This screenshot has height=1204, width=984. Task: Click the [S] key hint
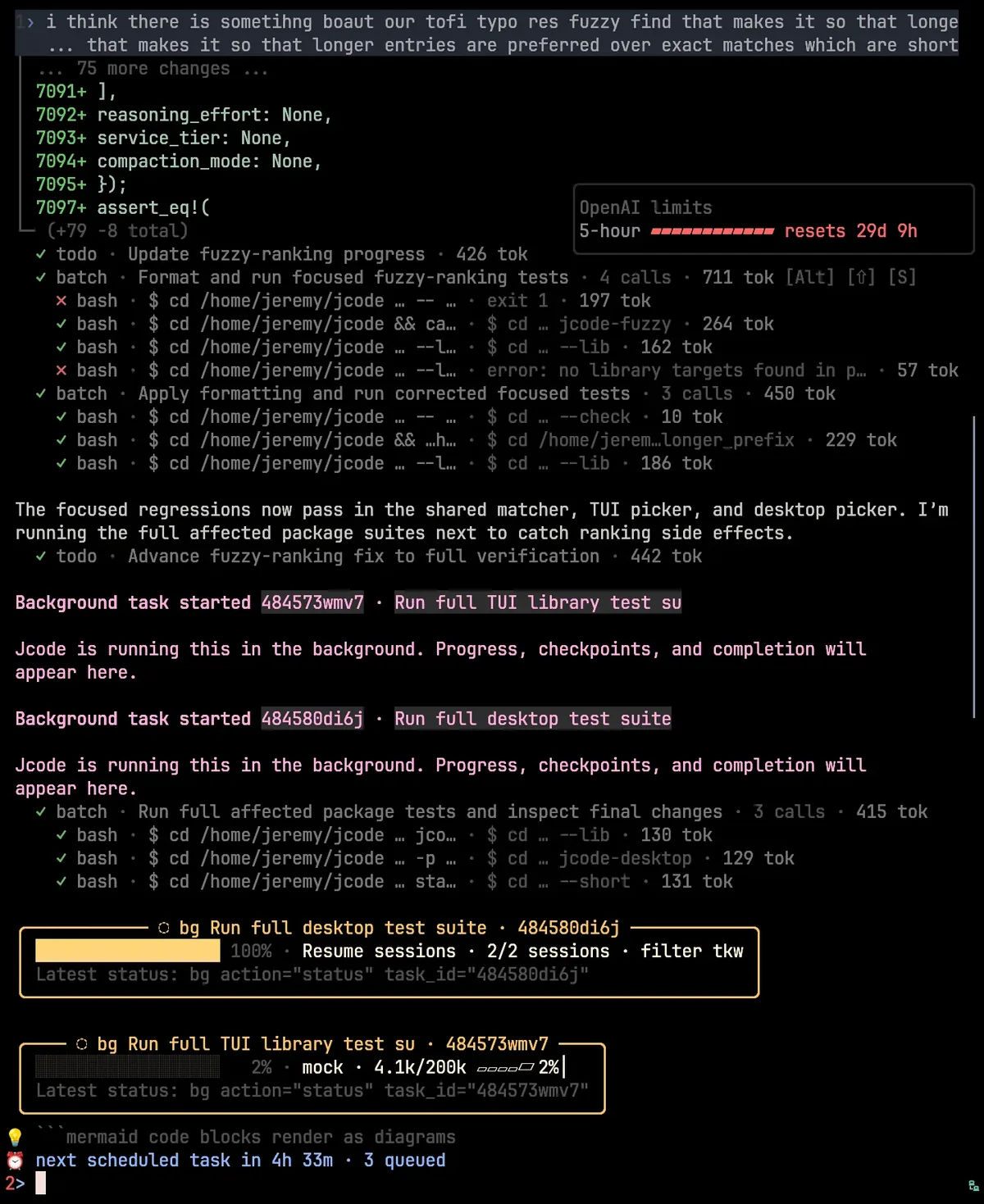902,278
